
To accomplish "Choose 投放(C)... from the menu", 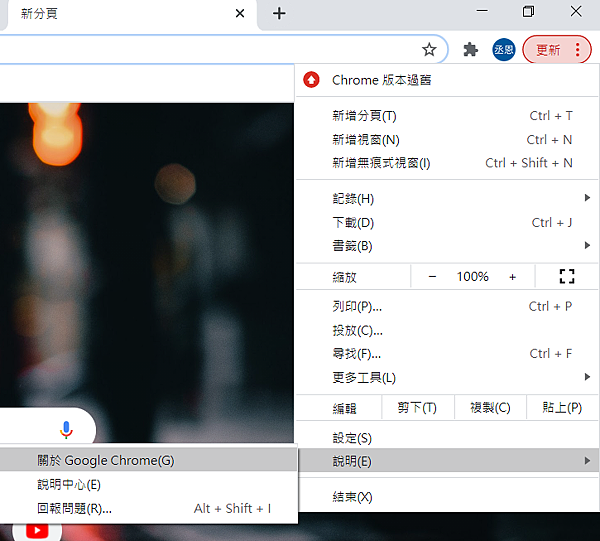I will pyautogui.click(x=447, y=330).
